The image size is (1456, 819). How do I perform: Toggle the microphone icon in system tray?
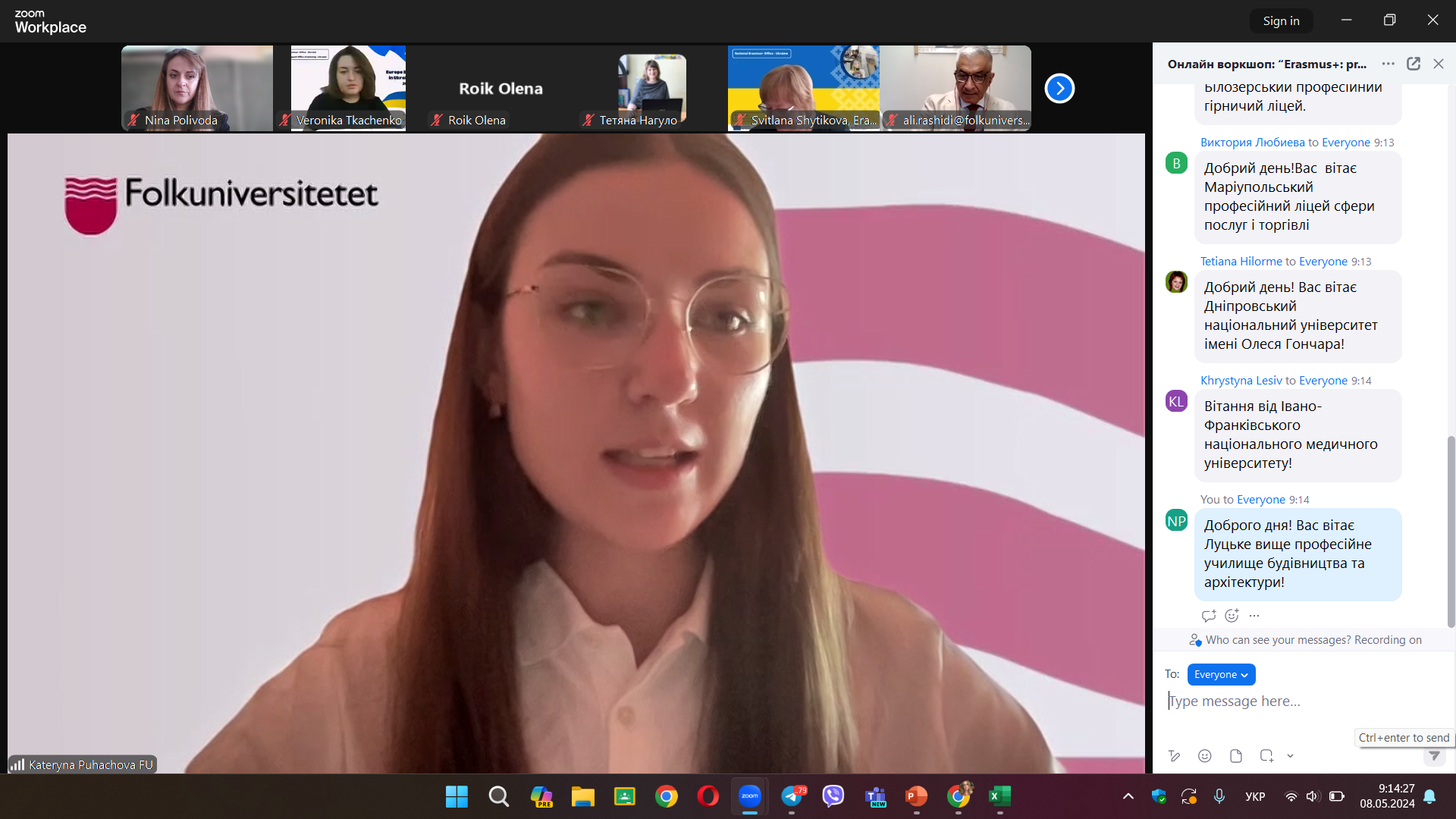coord(1219,796)
